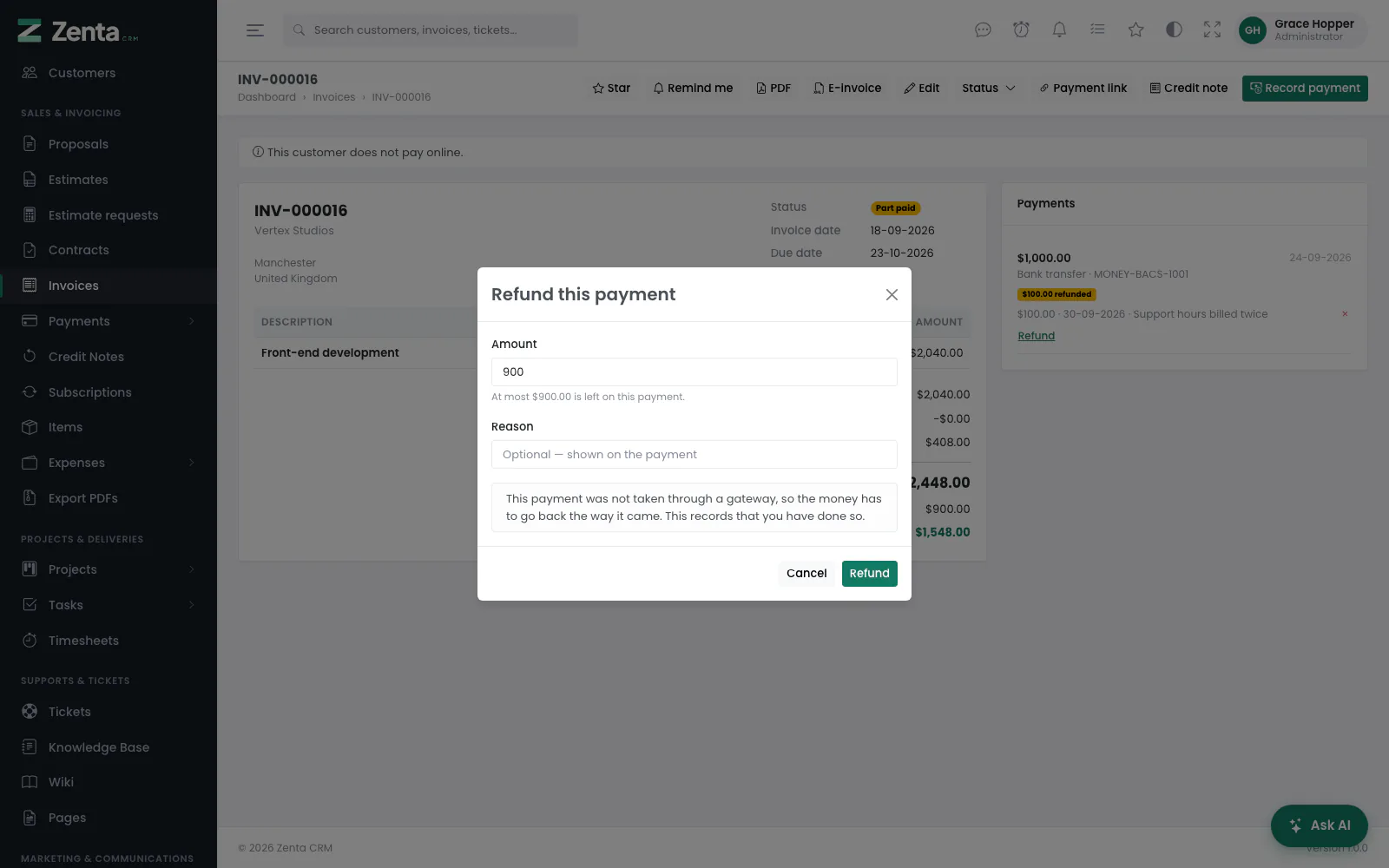Expand the Payments sidebar submenu
This screenshot has height=868, width=1389.
pos(109,321)
